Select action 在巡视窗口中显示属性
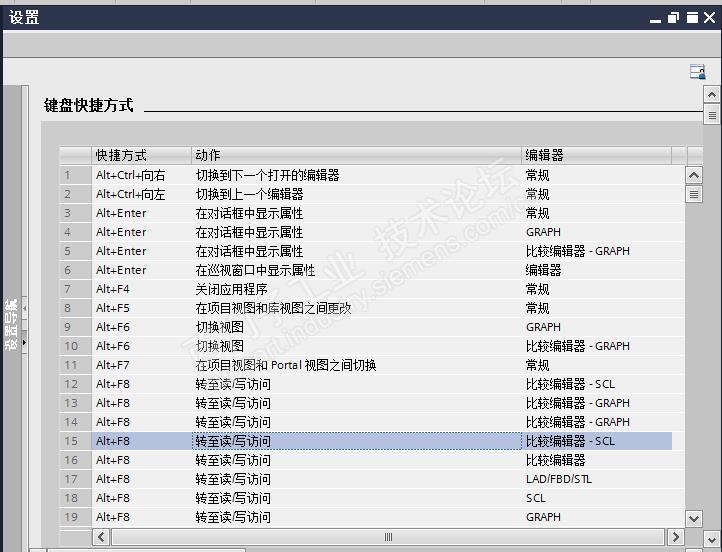 click(x=356, y=270)
